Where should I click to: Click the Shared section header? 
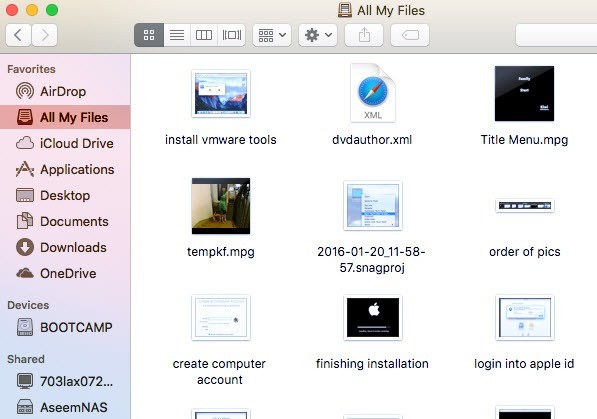pyautogui.click(x=26, y=359)
